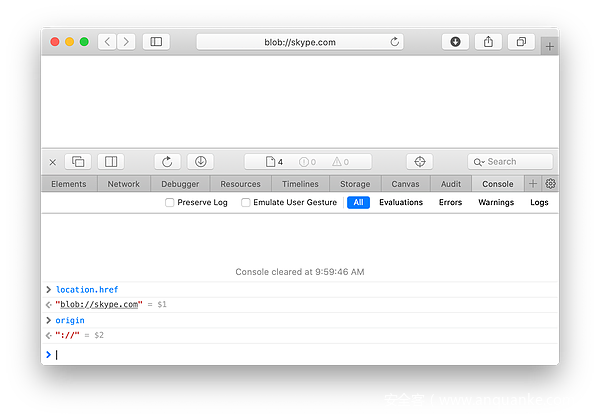The width and height of the screenshot is (600, 419).
Task: Show Safari downloads
Action: coord(455,42)
